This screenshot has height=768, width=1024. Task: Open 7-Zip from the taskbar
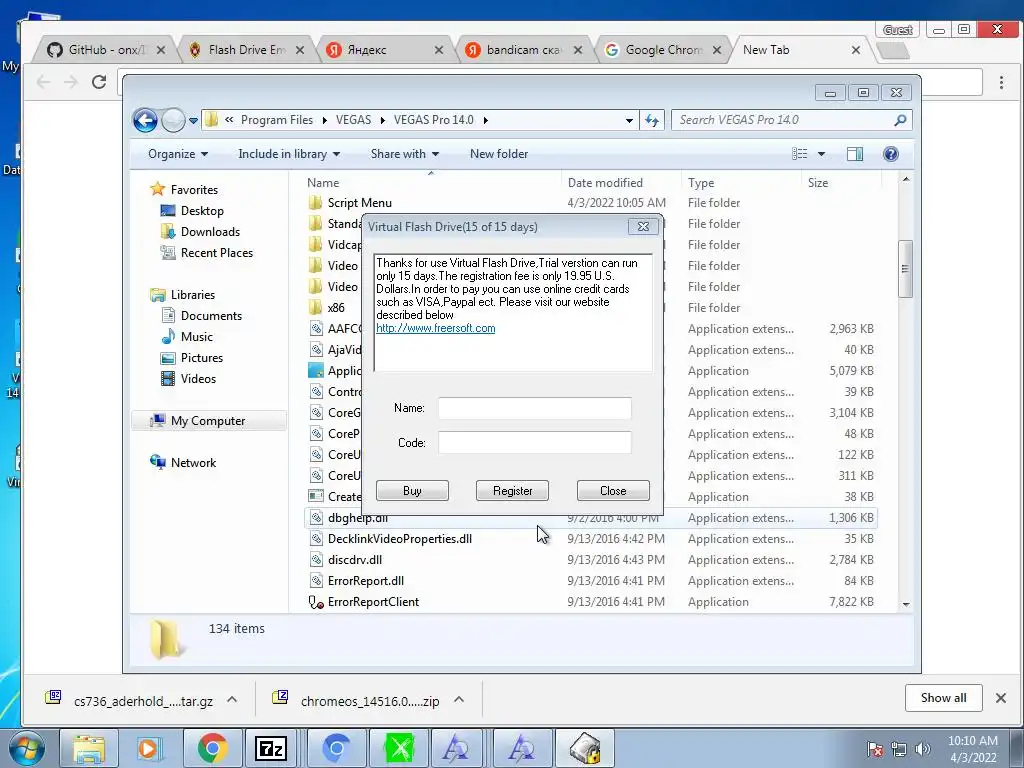click(x=270, y=748)
